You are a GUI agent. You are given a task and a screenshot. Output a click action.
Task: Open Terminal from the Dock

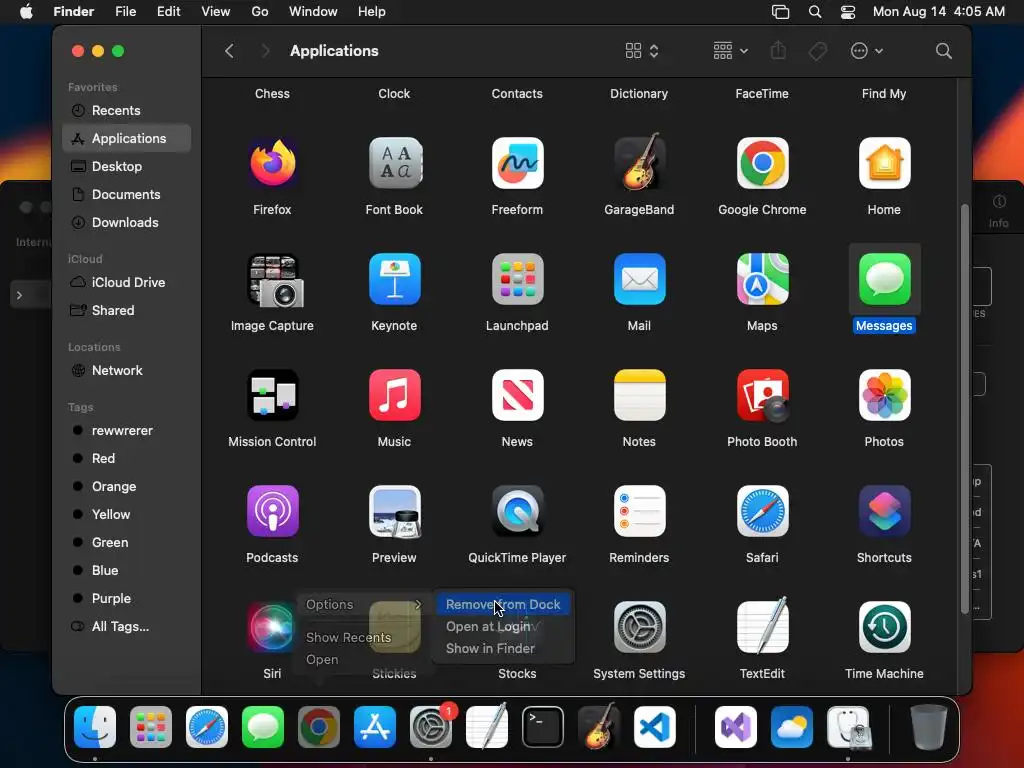click(543, 728)
